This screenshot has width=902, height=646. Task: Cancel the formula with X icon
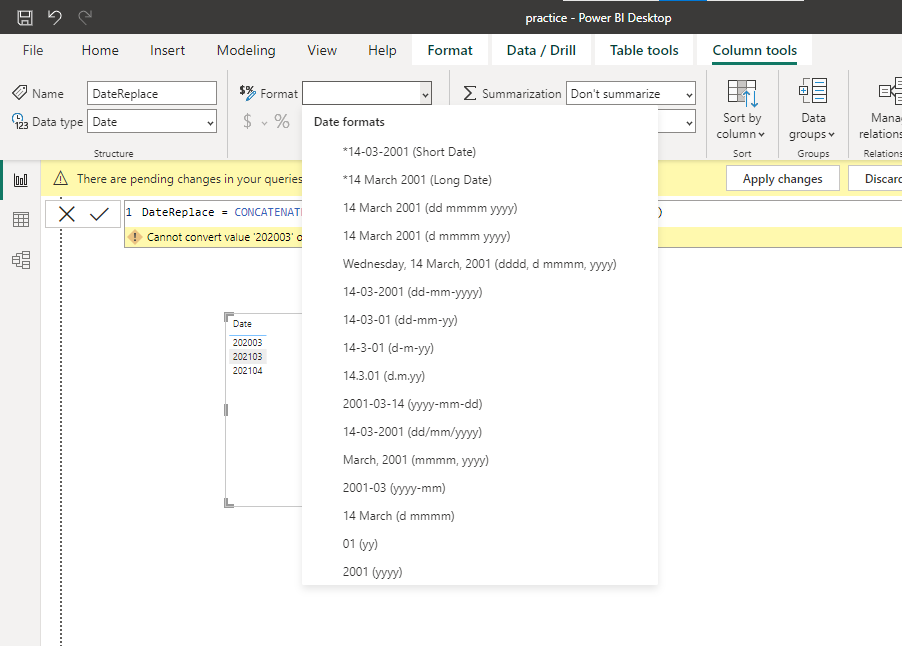pyautogui.click(x=67, y=214)
